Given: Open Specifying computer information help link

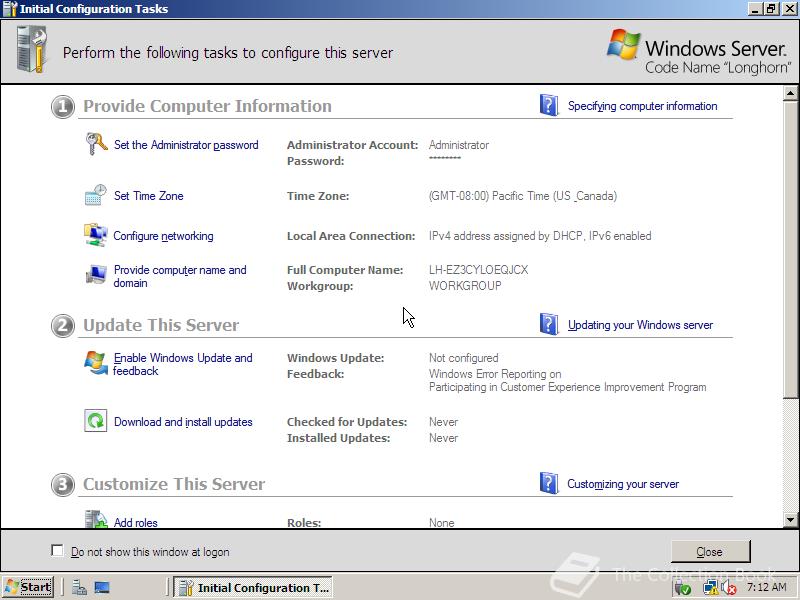Looking at the screenshot, I should pos(642,106).
